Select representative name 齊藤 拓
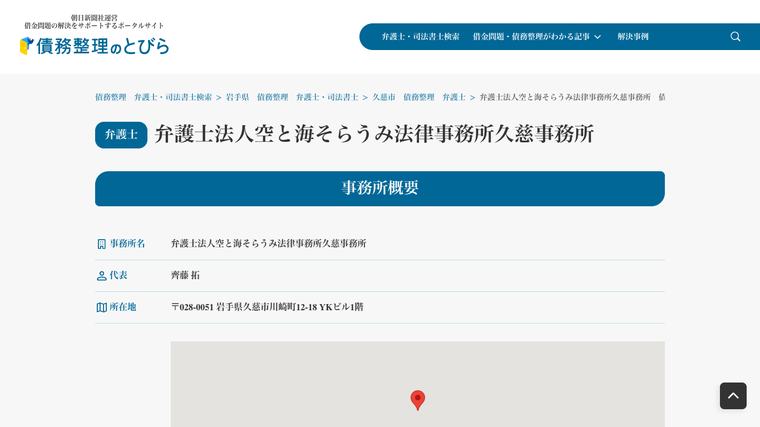760x427 pixels. [x=185, y=275]
